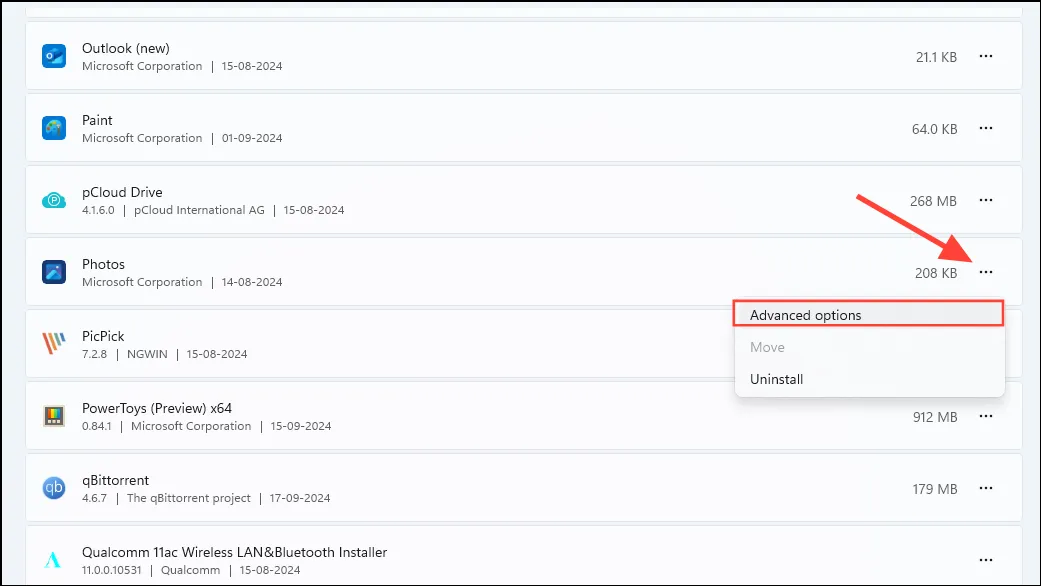The image size is (1041, 586).
Task: Click the Photos app icon
Action: 54,272
